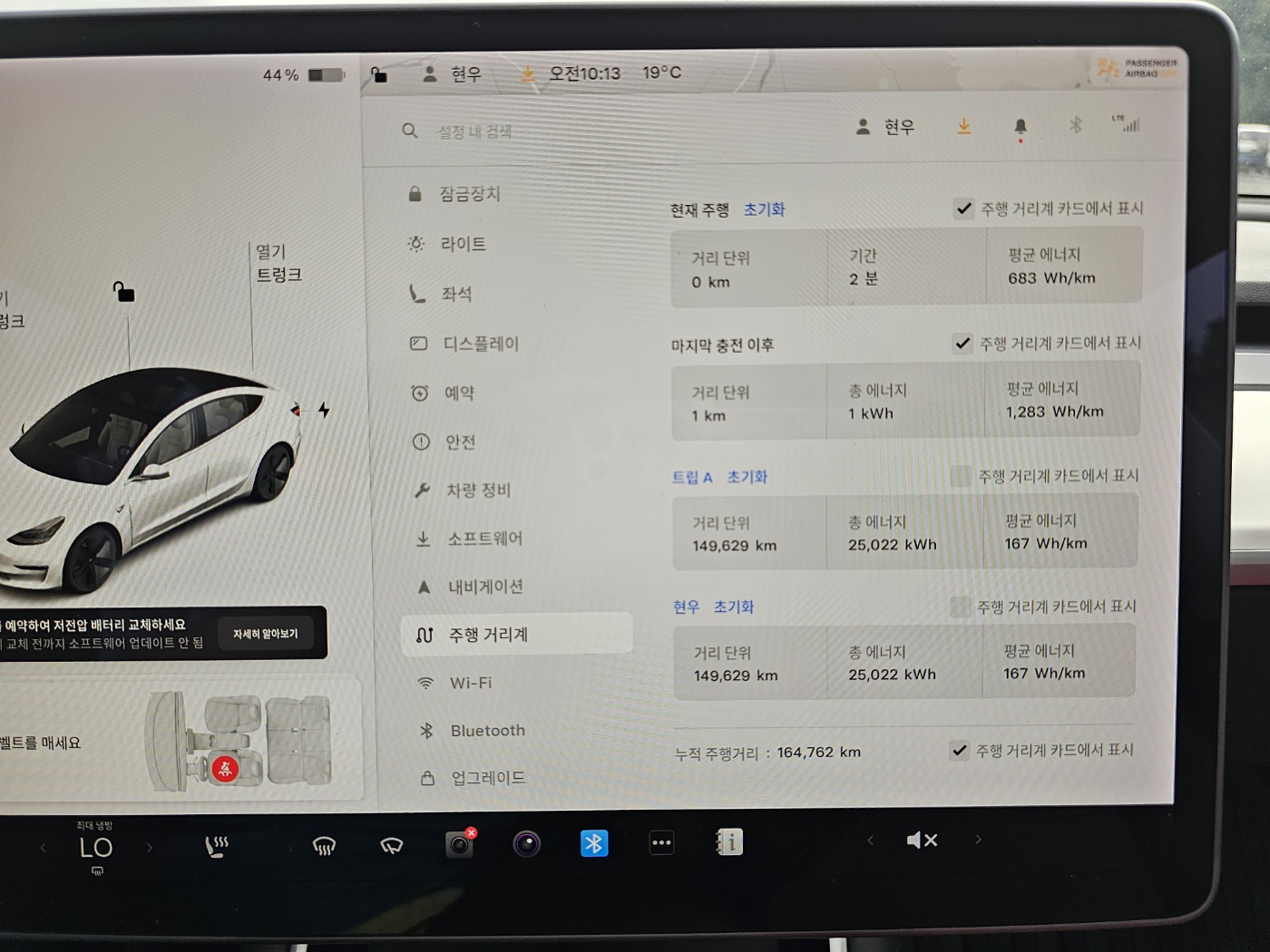Uncheck odometer card display for 누적 주행거리

tap(959, 750)
